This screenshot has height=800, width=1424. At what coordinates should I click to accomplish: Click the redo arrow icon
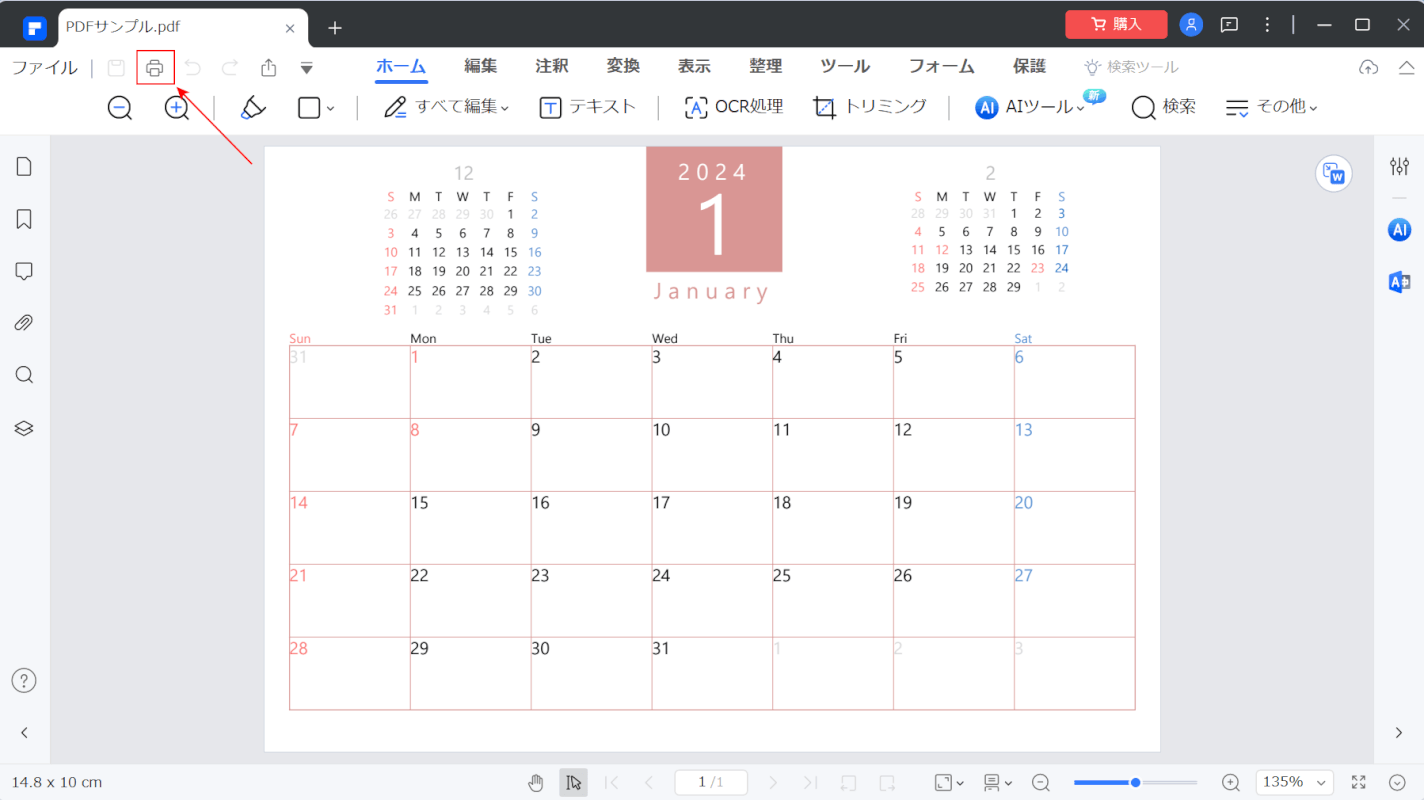[230, 68]
